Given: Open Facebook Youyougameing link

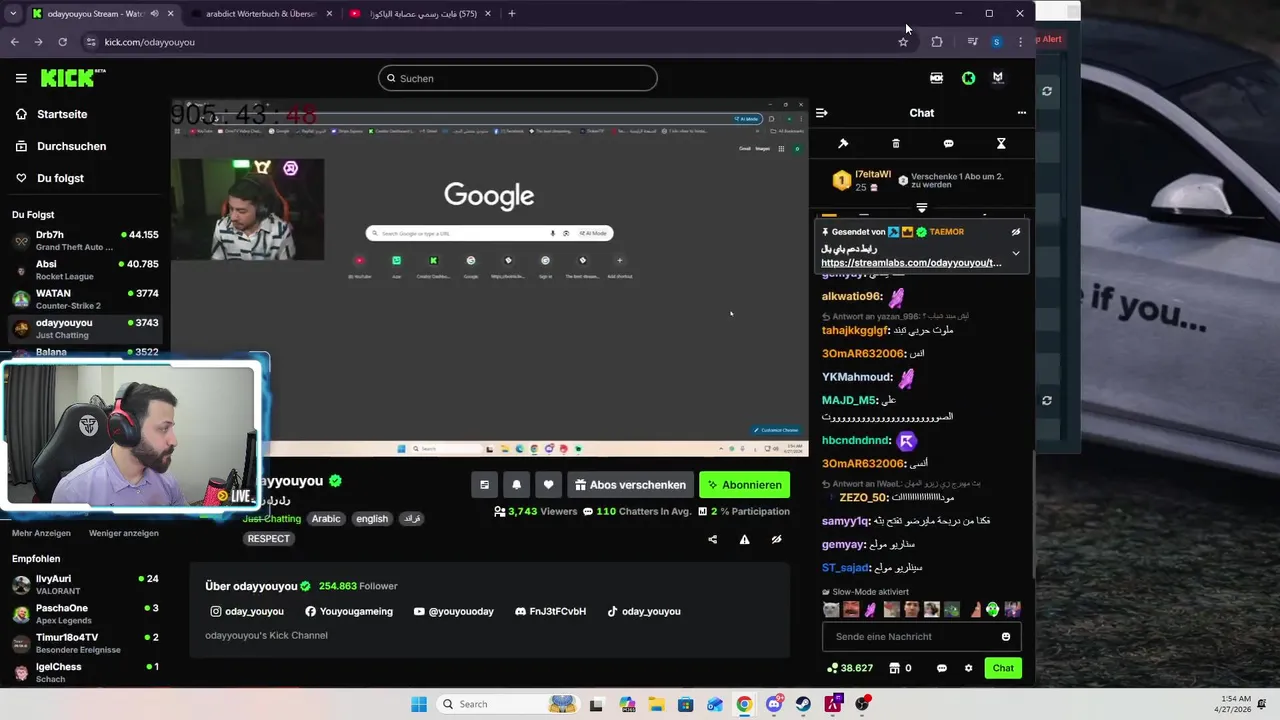Looking at the screenshot, I should 349,611.
